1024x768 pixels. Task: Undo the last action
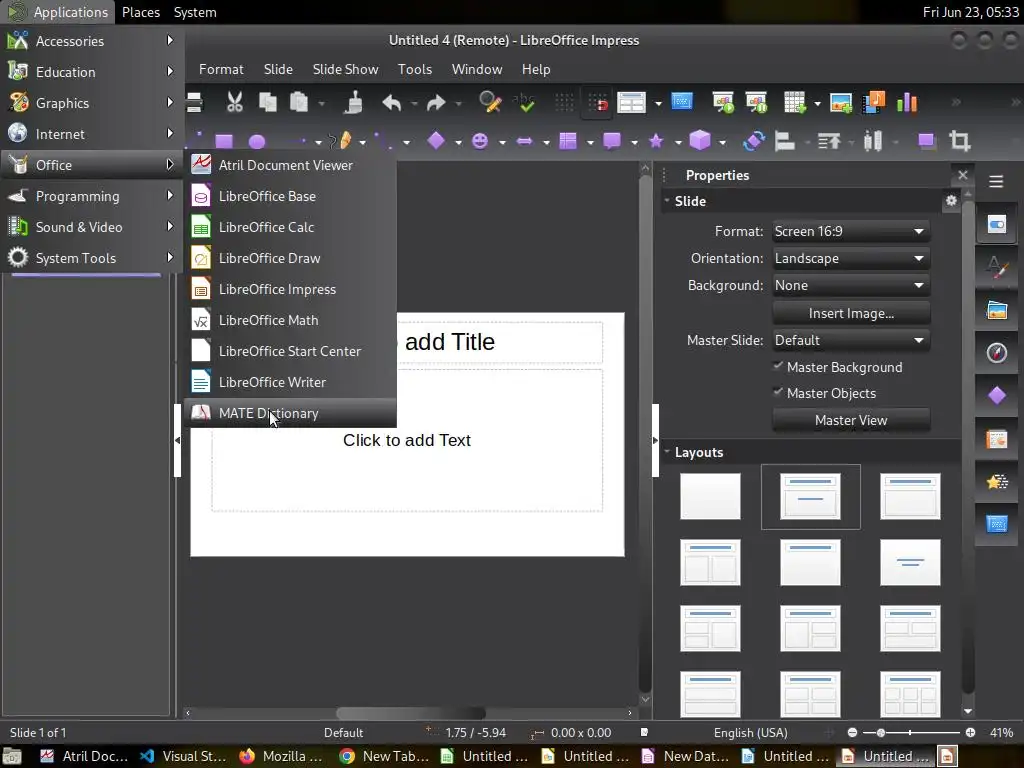coord(392,103)
